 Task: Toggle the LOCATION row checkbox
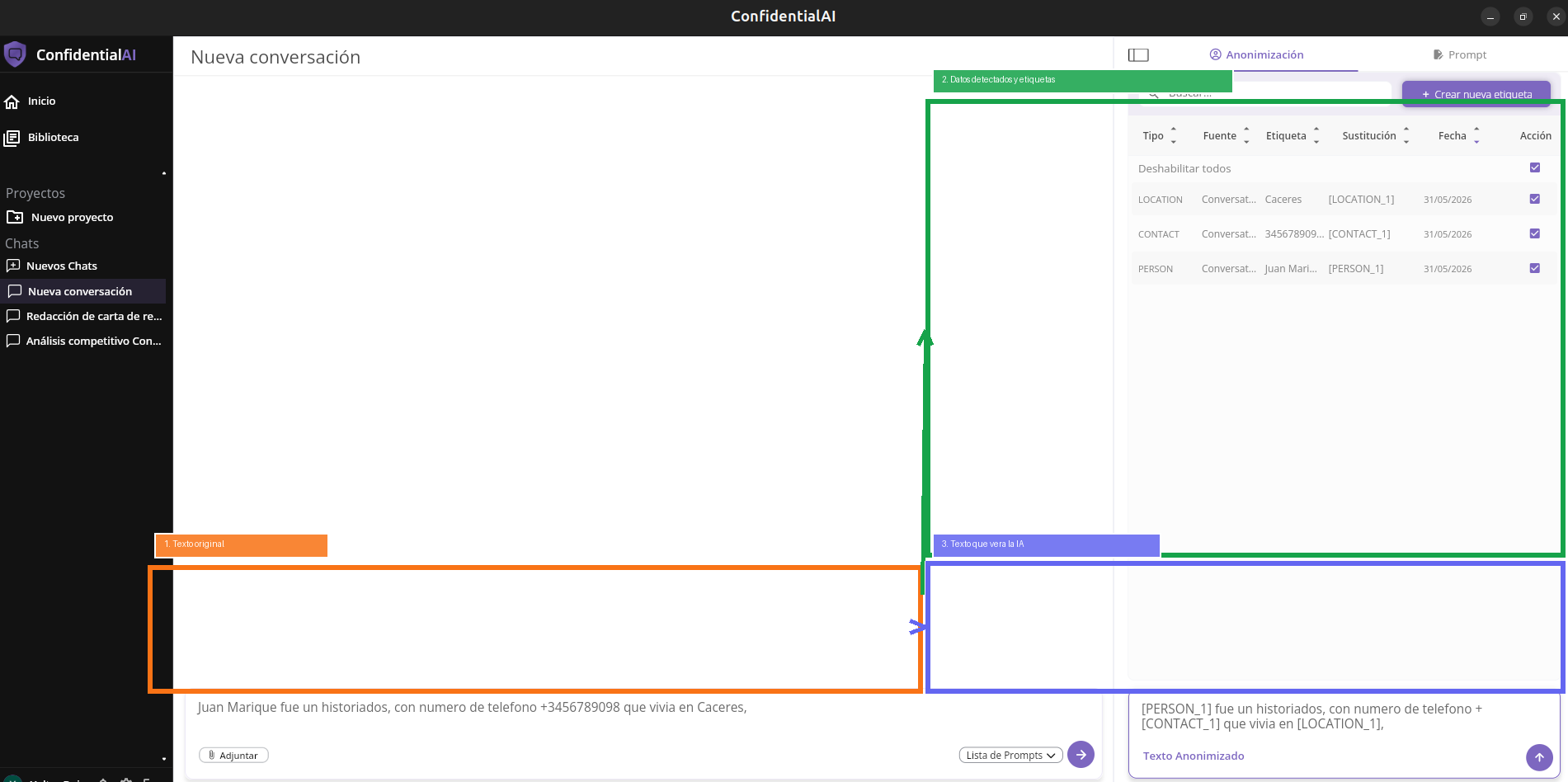point(1535,199)
